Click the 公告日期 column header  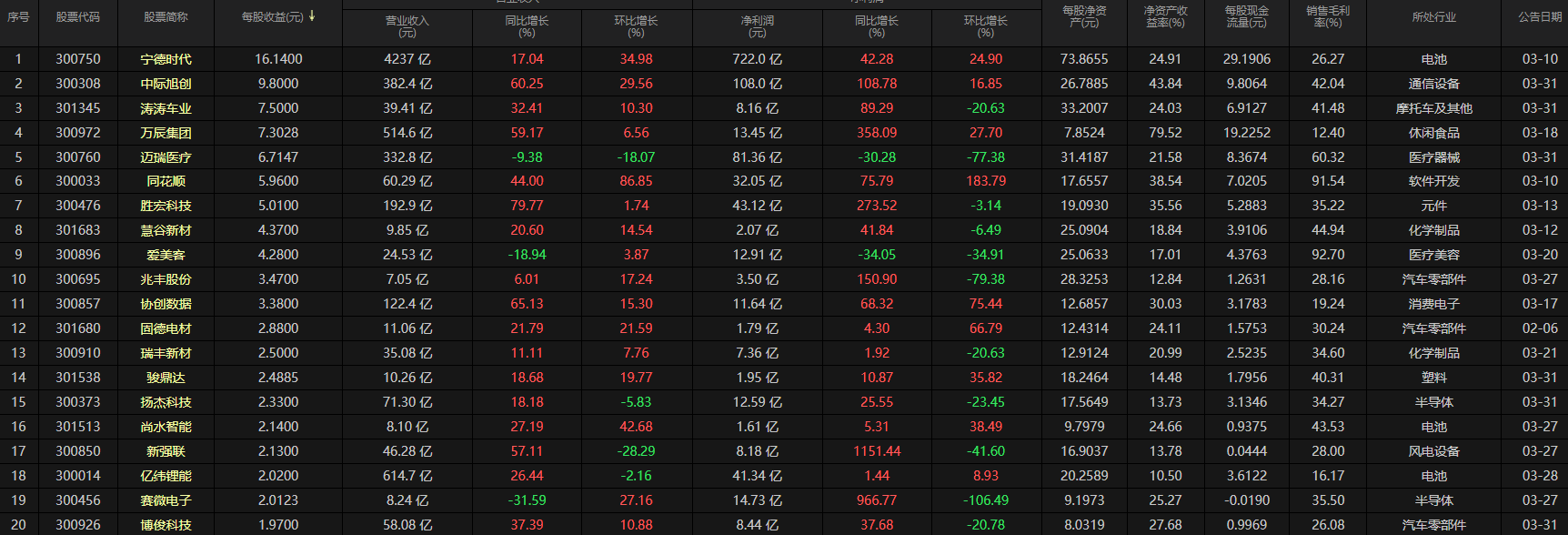pyautogui.click(x=1539, y=17)
